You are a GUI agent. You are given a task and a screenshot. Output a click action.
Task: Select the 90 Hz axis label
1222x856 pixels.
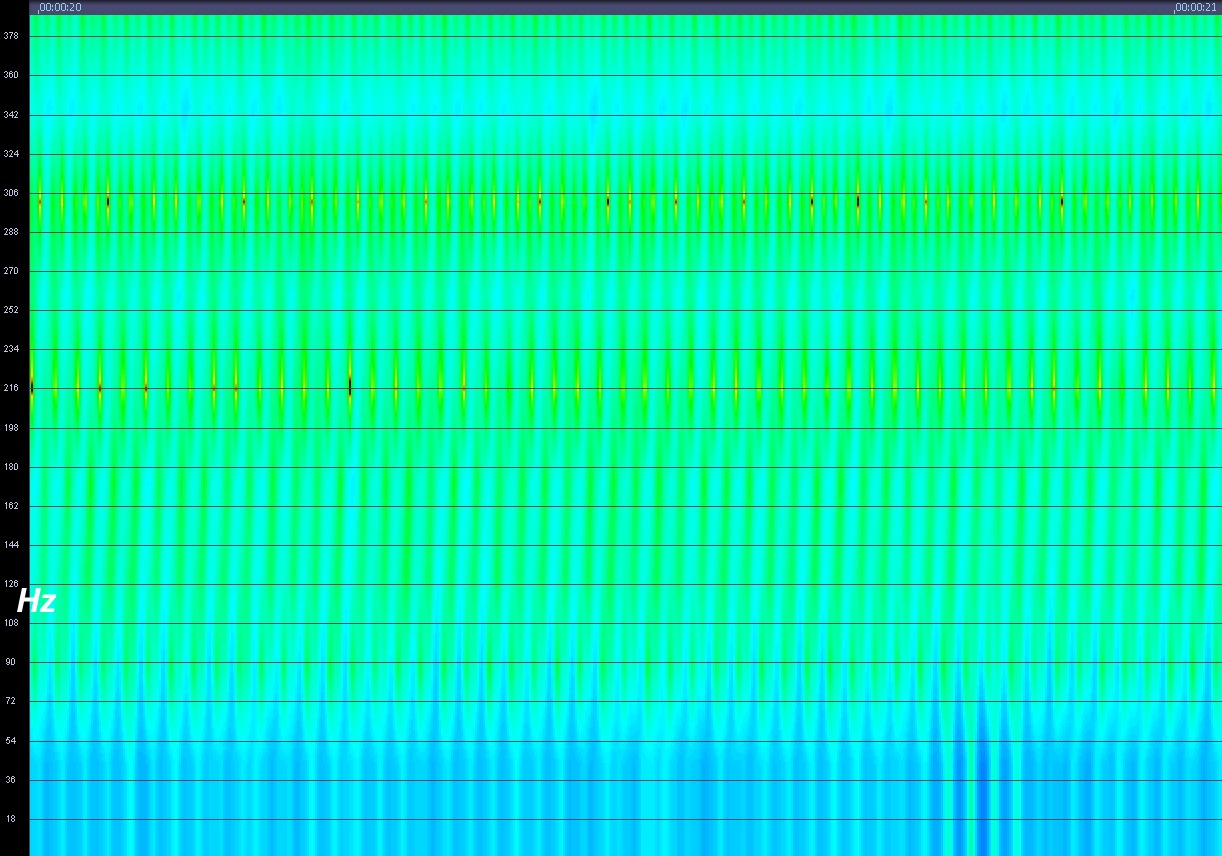click(12, 662)
